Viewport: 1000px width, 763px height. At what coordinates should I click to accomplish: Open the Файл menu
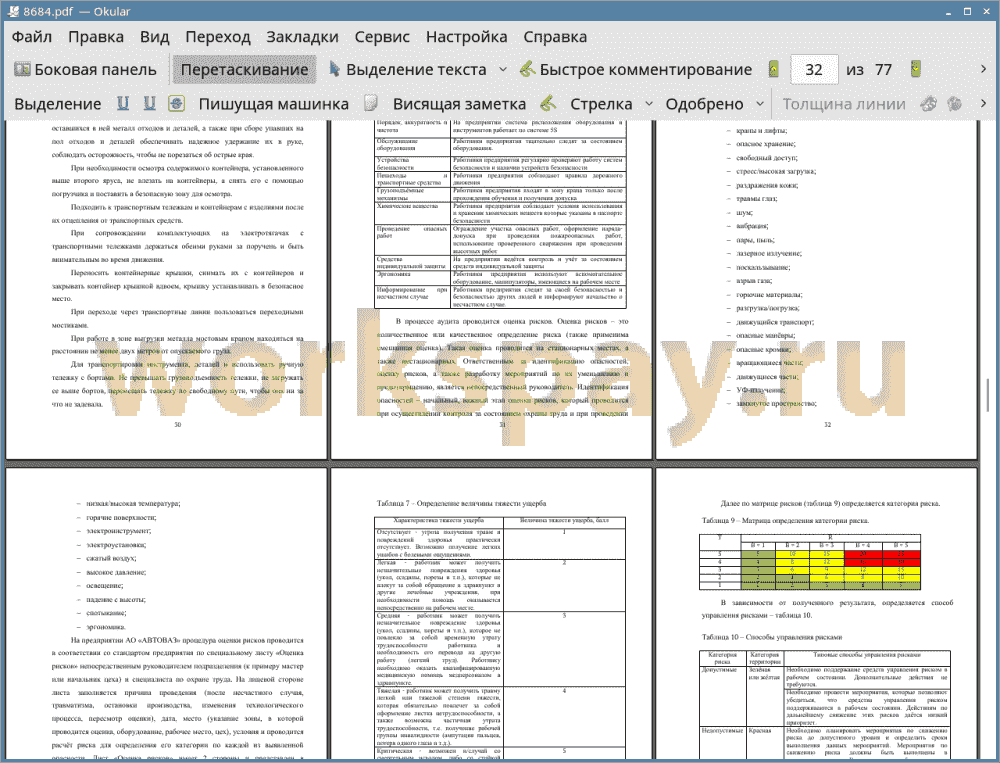[32, 37]
